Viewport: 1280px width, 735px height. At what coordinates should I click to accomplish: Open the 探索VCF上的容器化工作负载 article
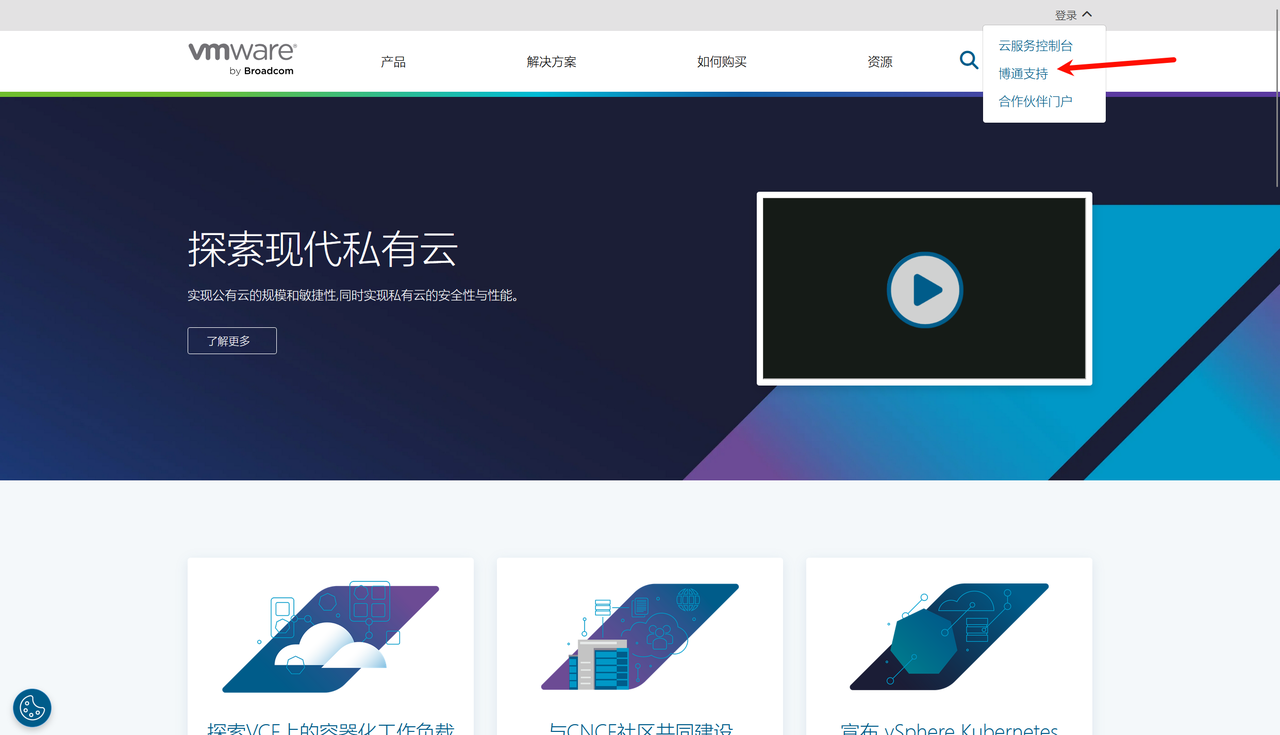pyautogui.click(x=330, y=729)
